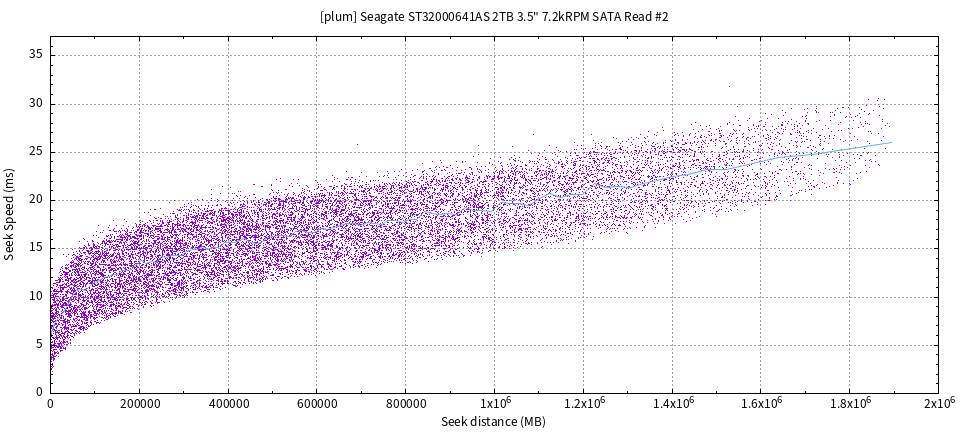Click the 400000 tick label on the x-axis
The image size is (960, 432).
(228, 403)
